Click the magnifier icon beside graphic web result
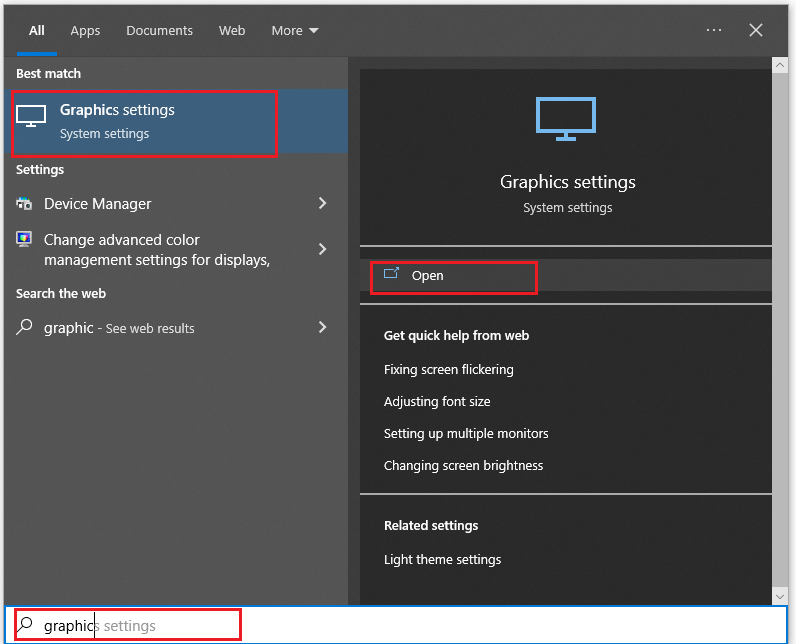The width and height of the screenshot is (796, 644). tap(24, 327)
